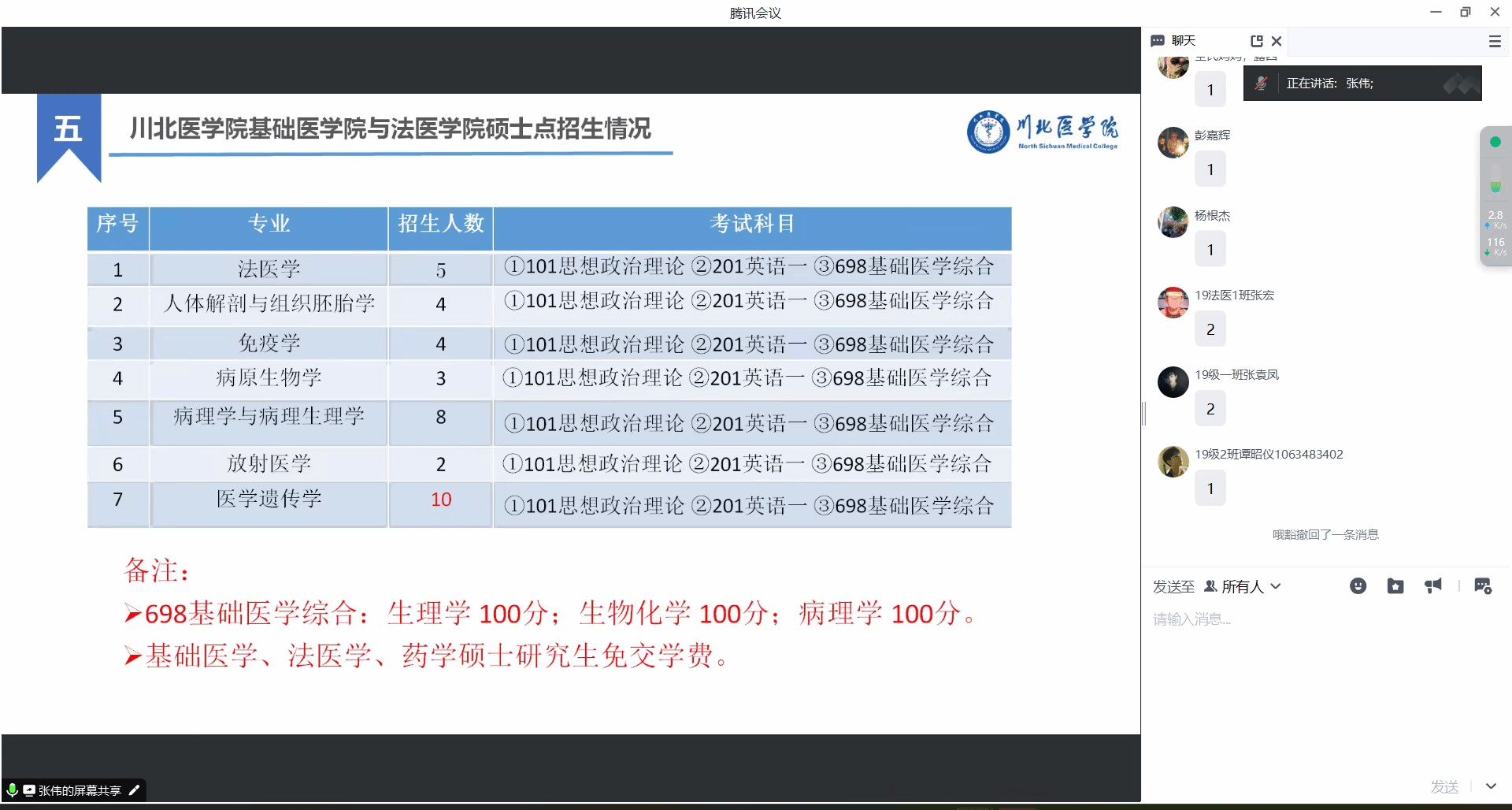Screen dimensions: 1512x810
Task: Click the favorites folder icon above message box
Action: click(1395, 586)
